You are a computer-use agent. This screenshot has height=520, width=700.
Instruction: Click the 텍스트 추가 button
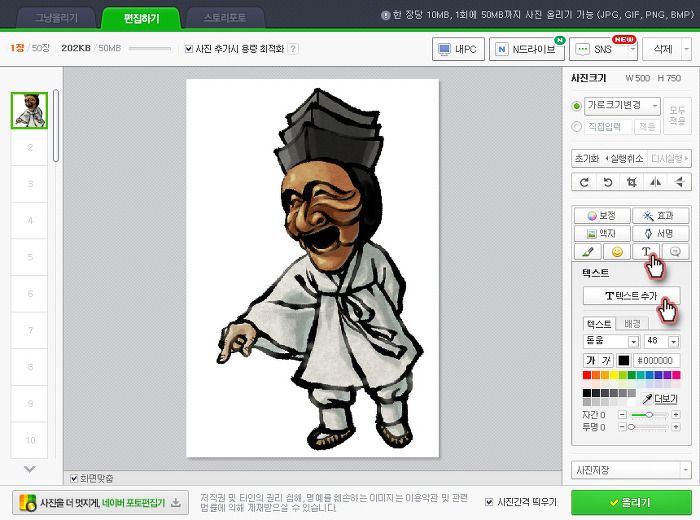coord(631,295)
